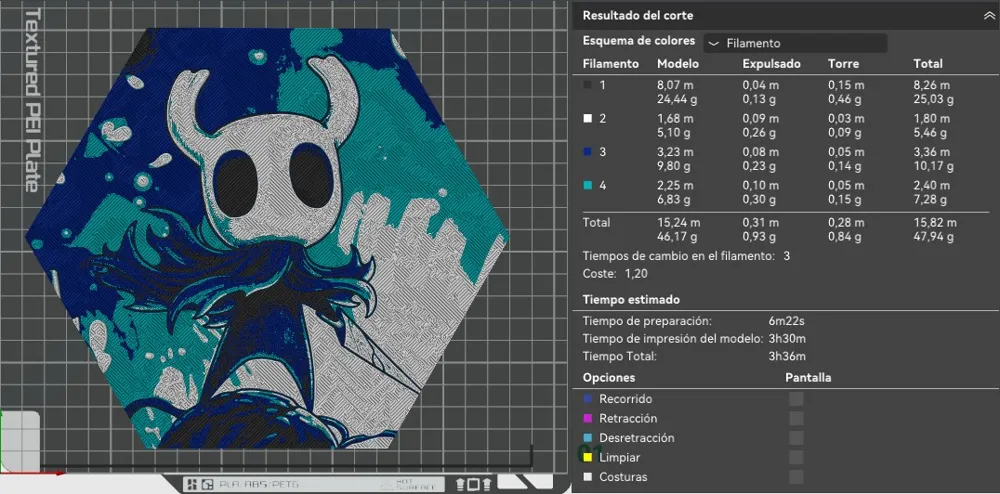Click the filament 2 white color swatch
The width and height of the screenshot is (1000, 494).
tap(587, 119)
